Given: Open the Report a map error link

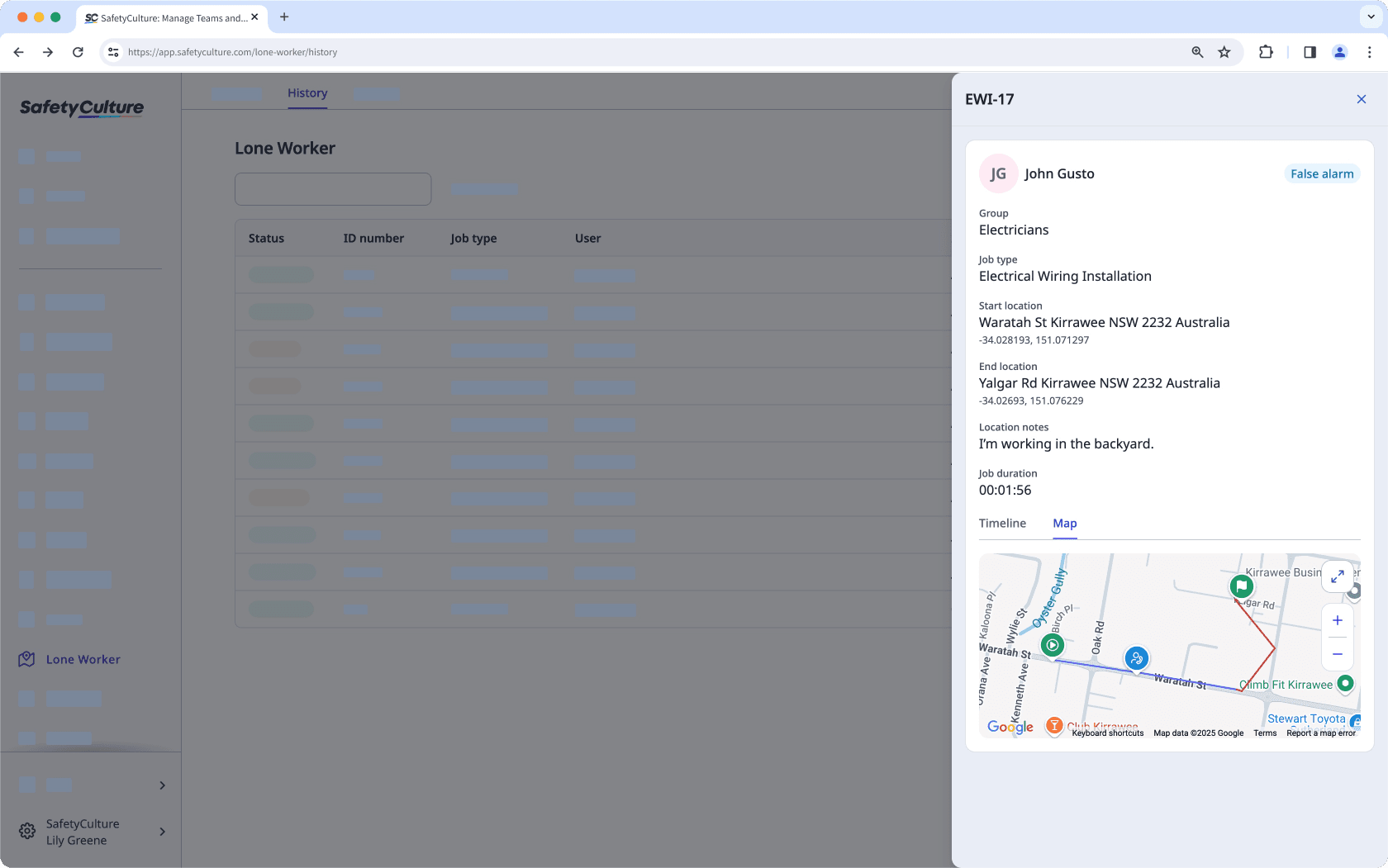Looking at the screenshot, I should 1319,733.
